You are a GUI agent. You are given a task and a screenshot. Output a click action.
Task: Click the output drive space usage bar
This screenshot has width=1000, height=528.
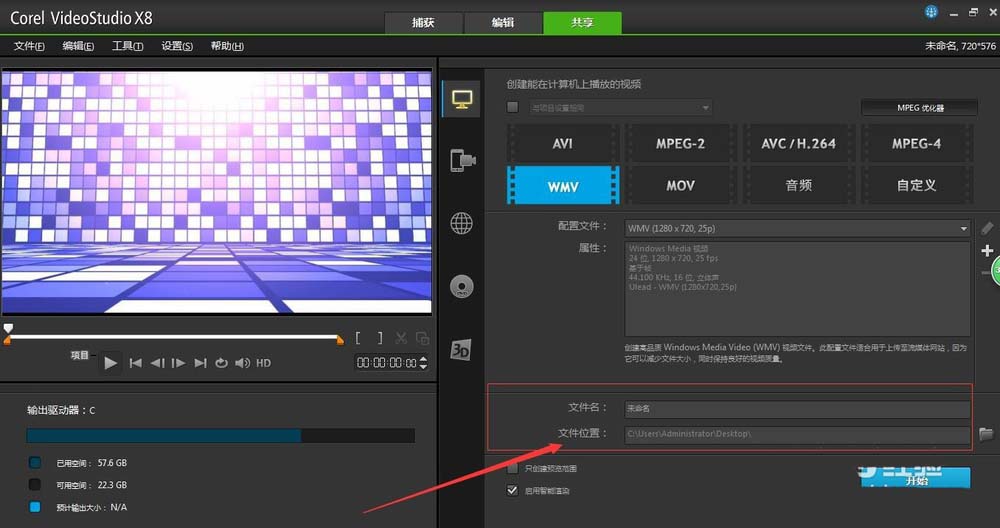[221, 436]
